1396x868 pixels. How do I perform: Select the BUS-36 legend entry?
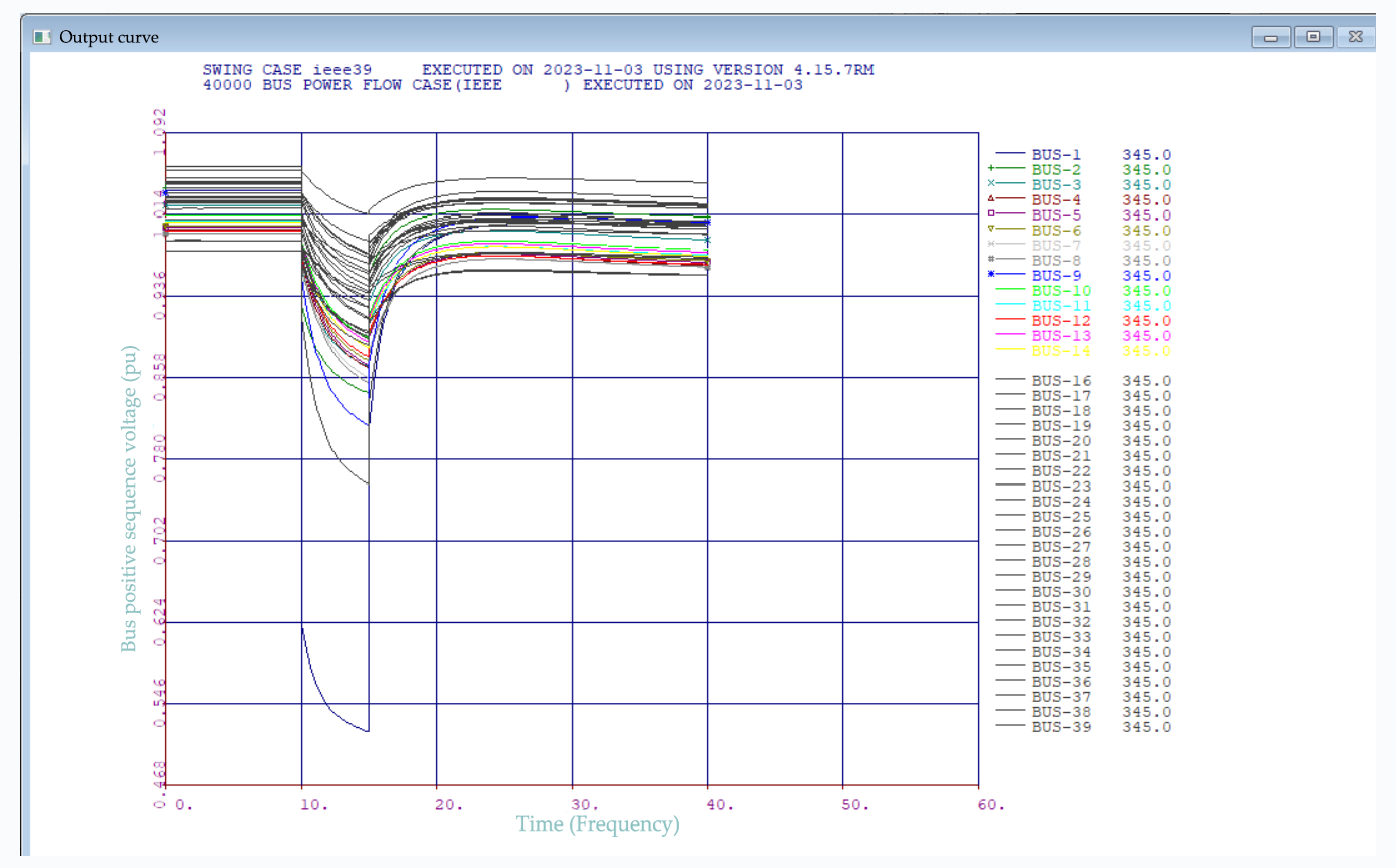point(1083,682)
